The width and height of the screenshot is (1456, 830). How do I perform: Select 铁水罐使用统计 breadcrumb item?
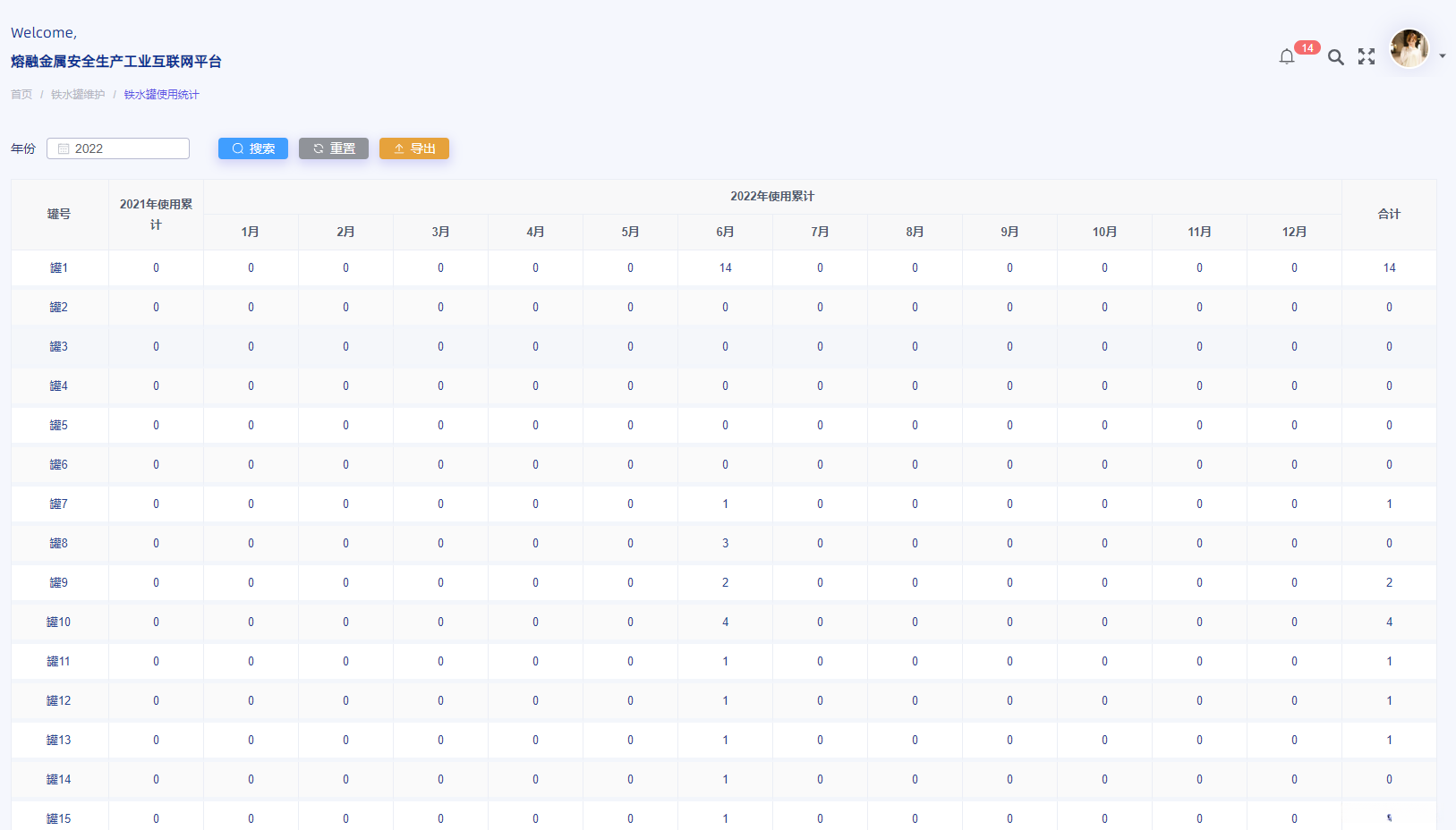[162, 95]
